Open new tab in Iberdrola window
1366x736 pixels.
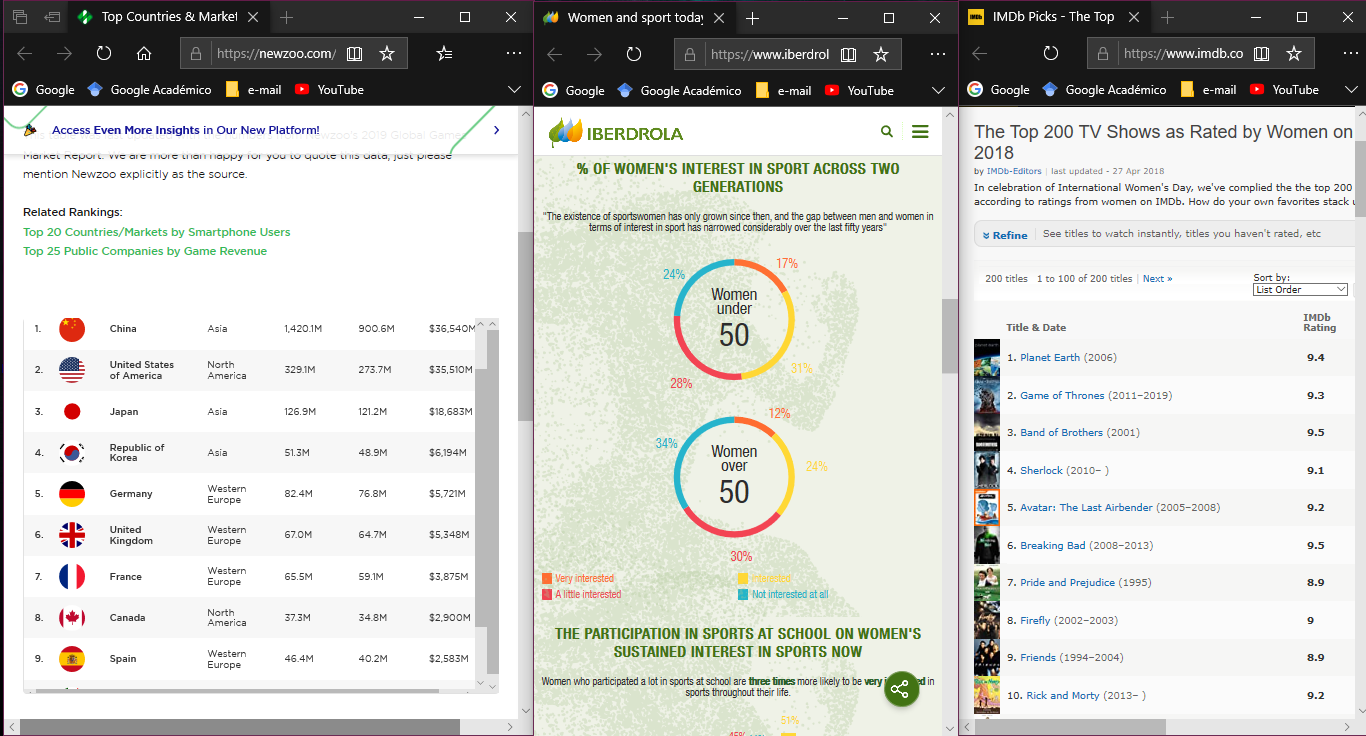[752, 17]
